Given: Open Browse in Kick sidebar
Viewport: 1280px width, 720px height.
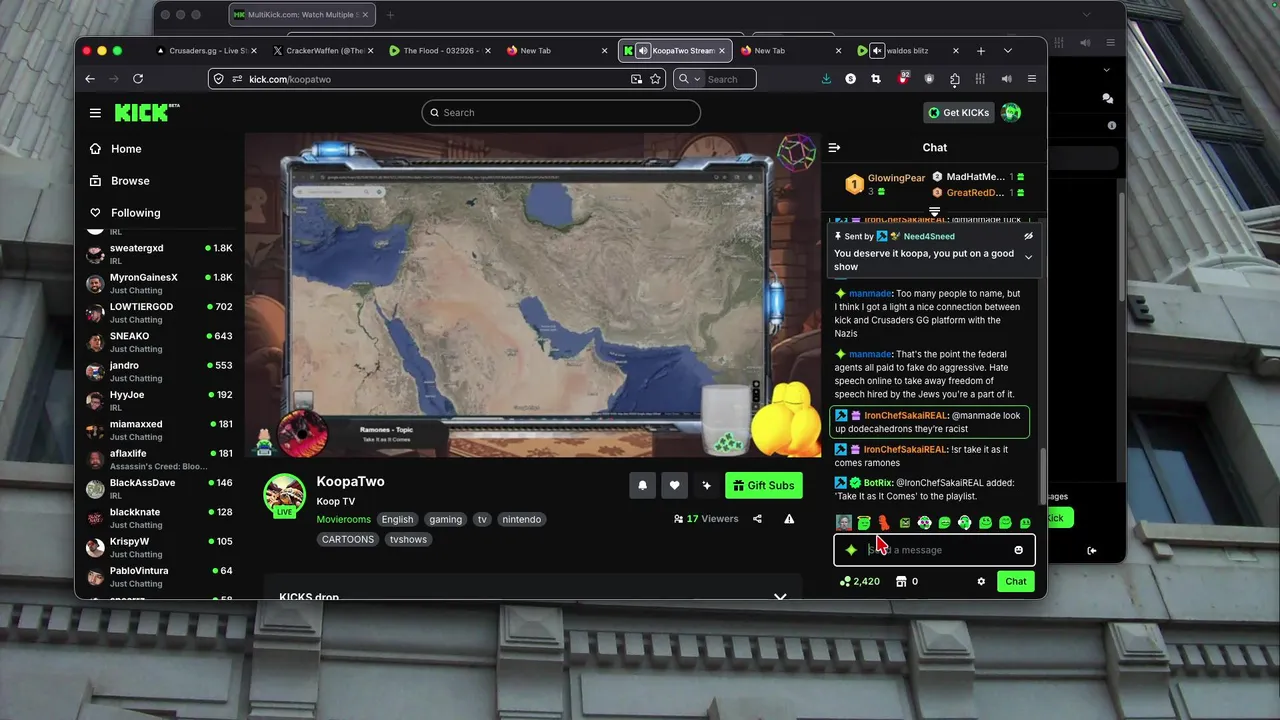Looking at the screenshot, I should click(x=130, y=181).
